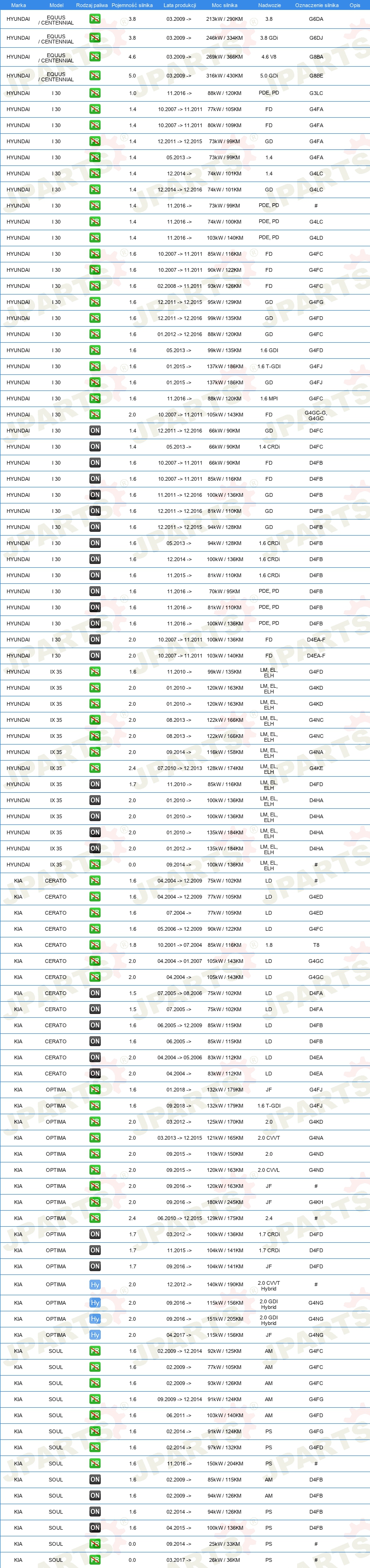Click the petrol icon for Soul 150kW / 204KM
Screen dimensions: 370x1568
point(95,1464)
